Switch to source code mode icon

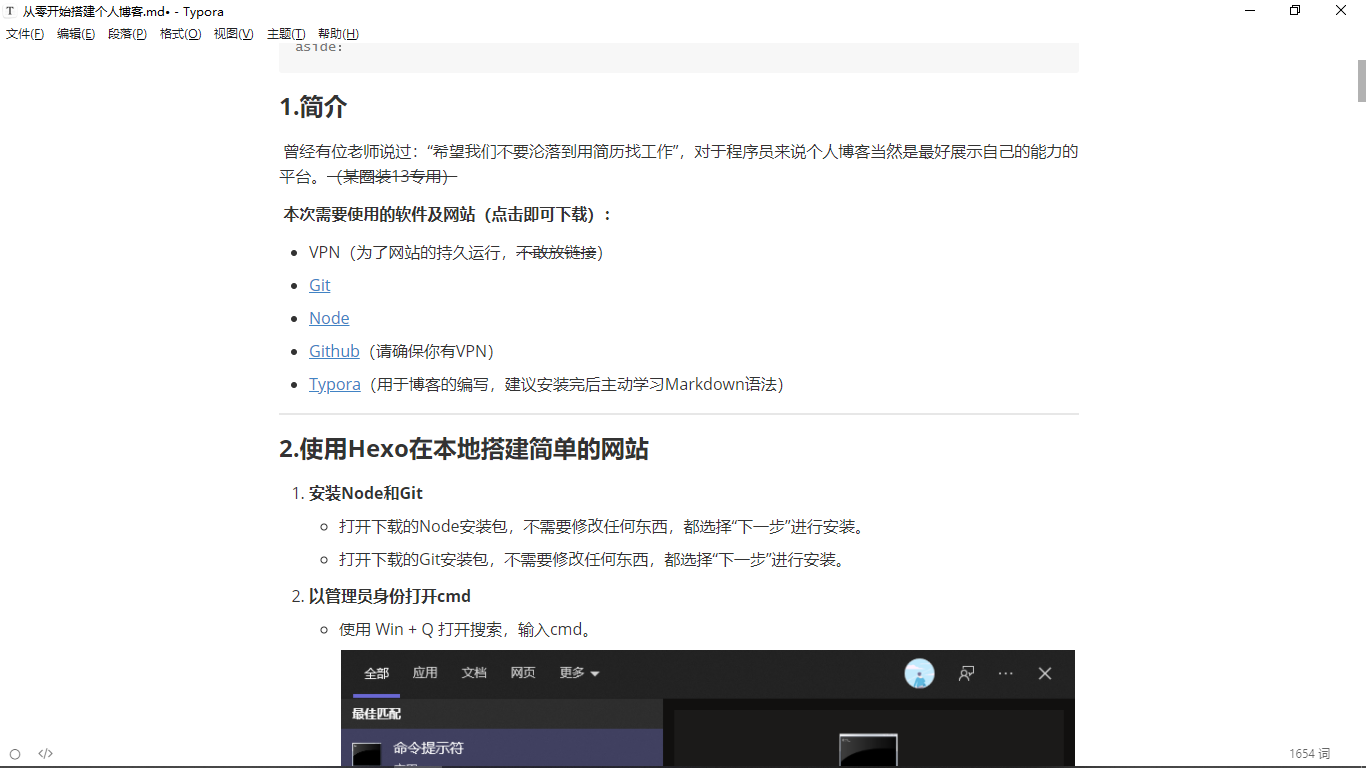tap(45, 754)
